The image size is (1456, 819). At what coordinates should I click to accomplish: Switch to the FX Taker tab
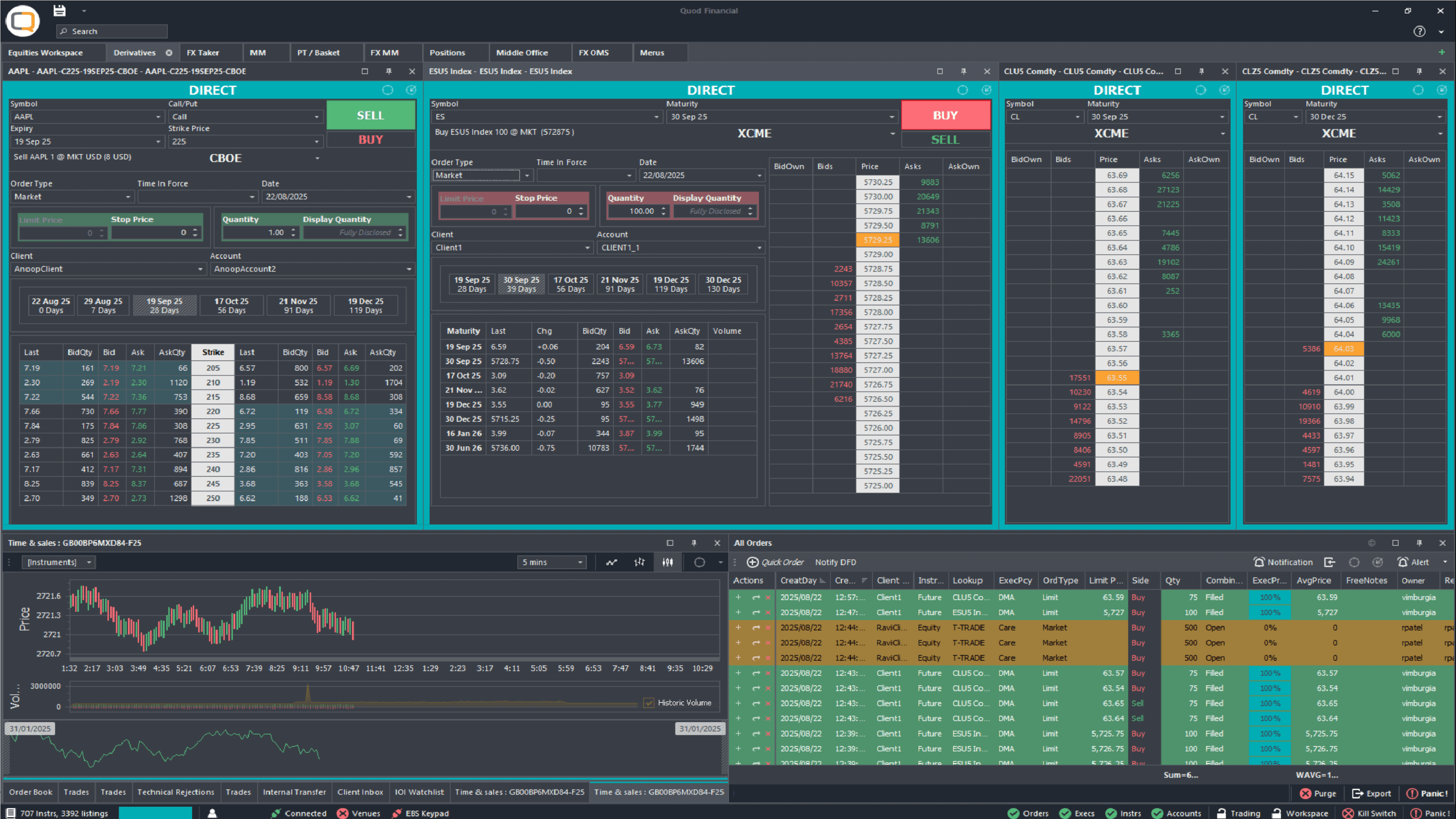coord(202,53)
